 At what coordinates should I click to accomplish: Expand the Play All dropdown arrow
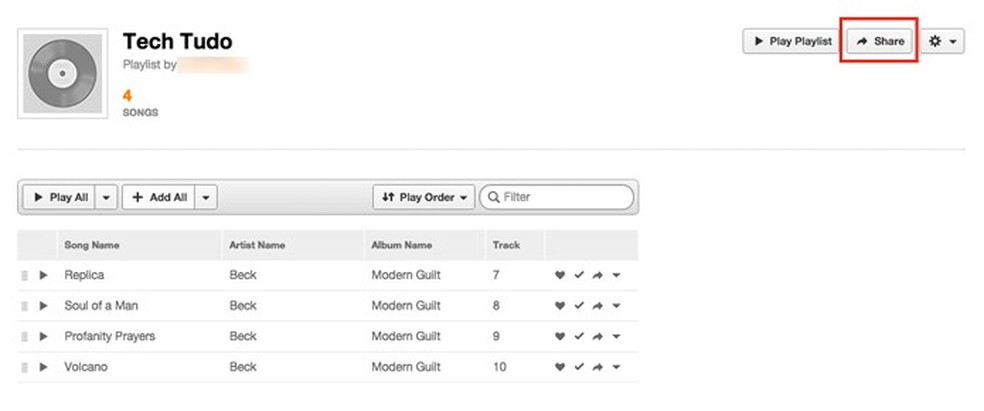point(107,198)
